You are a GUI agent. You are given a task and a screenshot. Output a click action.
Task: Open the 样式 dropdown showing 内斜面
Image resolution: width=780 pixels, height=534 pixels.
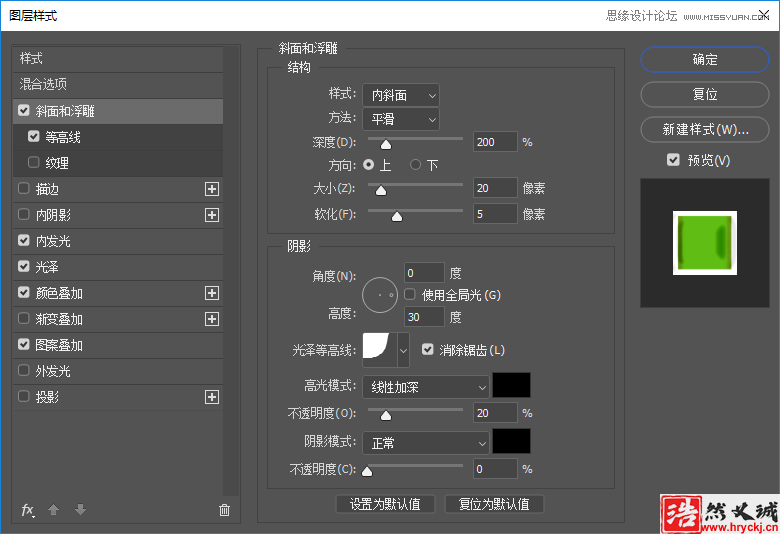point(401,95)
